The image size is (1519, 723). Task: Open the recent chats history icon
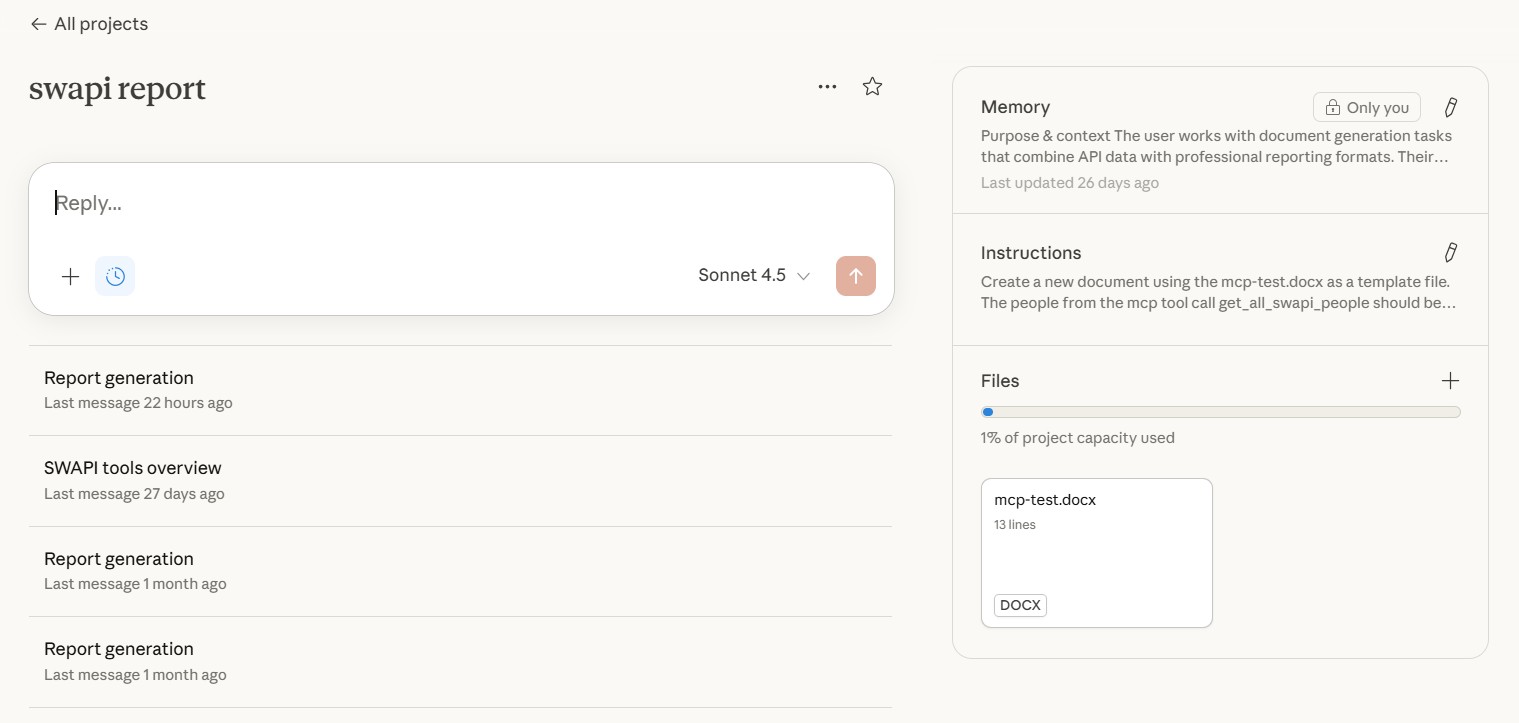115,276
